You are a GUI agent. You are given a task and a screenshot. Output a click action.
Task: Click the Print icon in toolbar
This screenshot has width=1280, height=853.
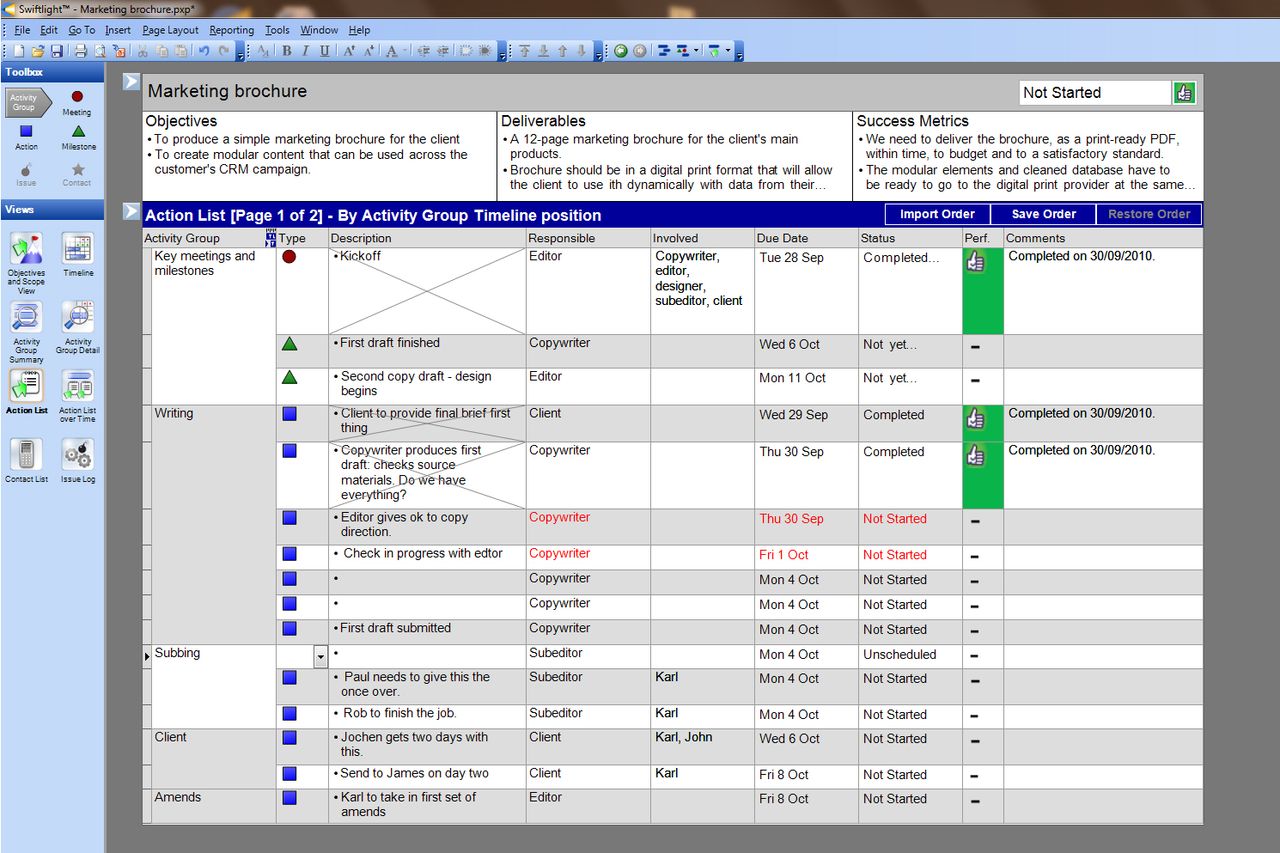[81, 51]
